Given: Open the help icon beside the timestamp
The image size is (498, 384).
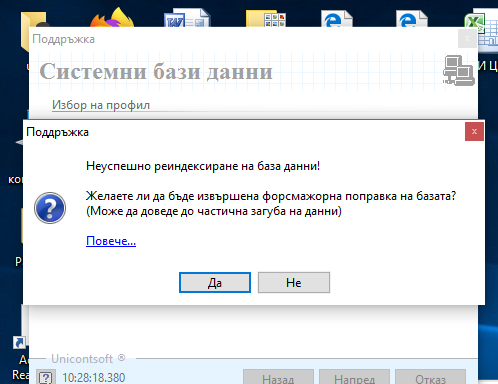Looking at the screenshot, I should pyautogui.click(x=46, y=378).
